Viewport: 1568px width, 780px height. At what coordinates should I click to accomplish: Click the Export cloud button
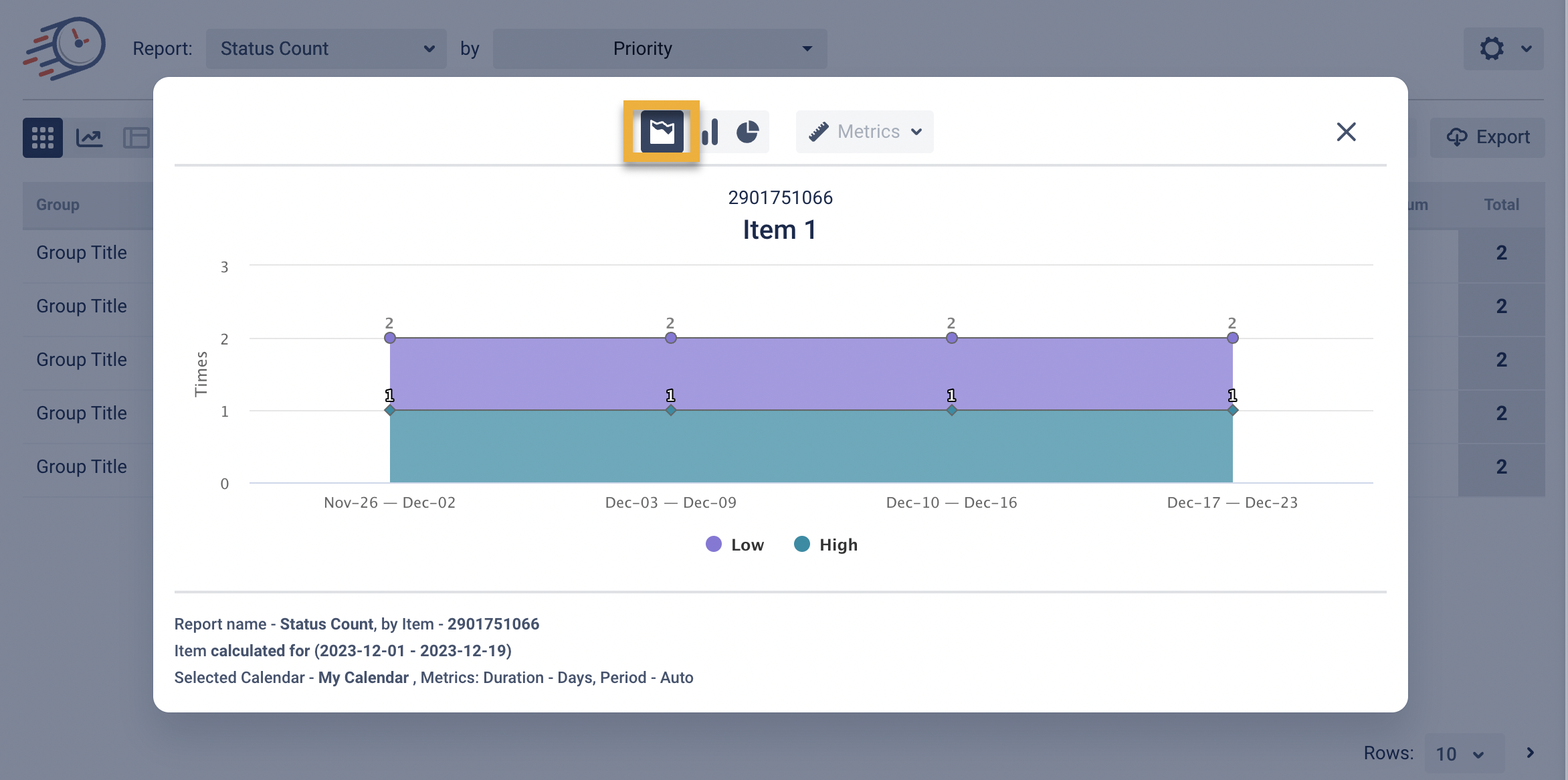[1488, 137]
